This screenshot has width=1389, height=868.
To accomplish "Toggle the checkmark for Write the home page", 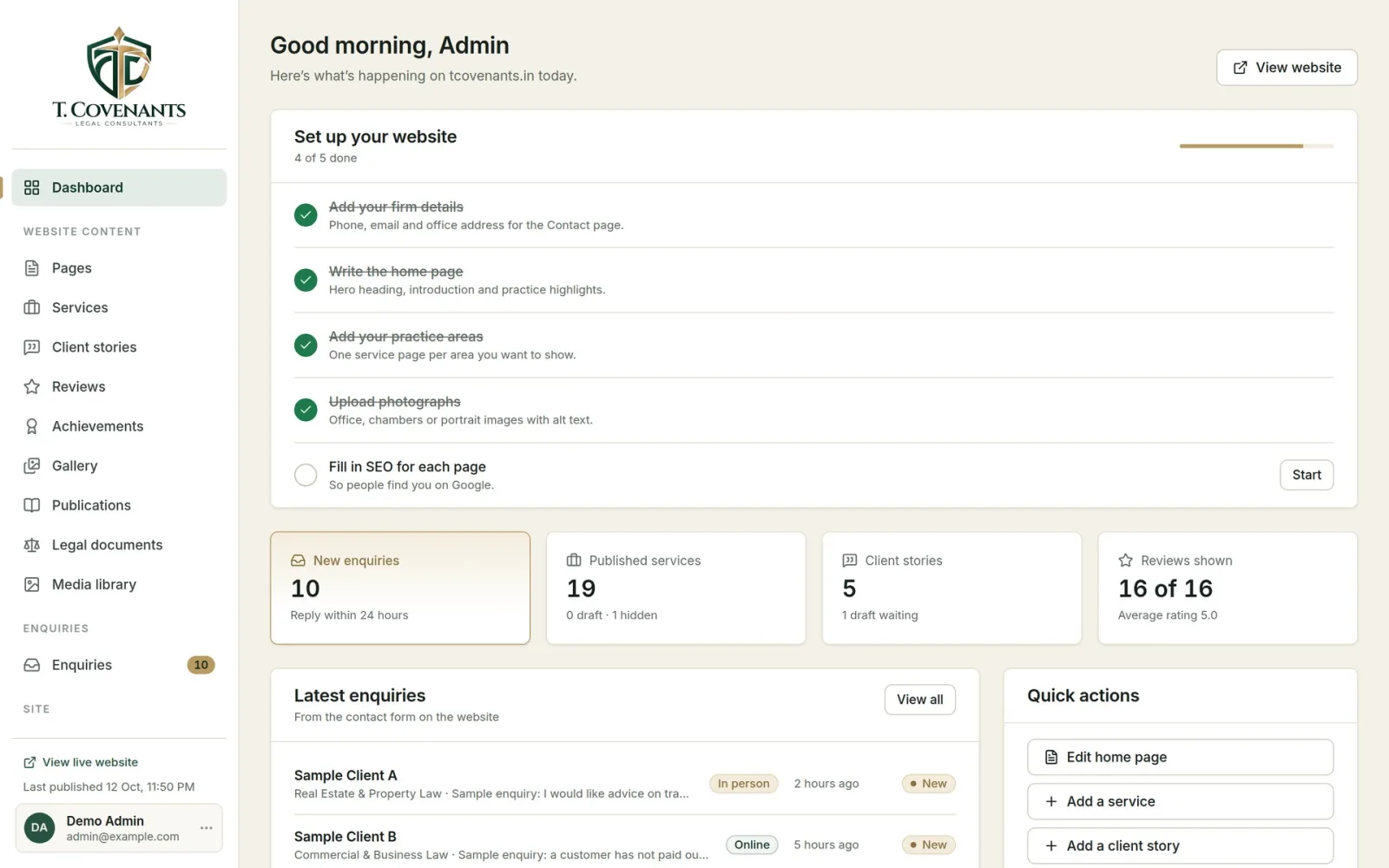I will pyautogui.click(x=306, y=280).
